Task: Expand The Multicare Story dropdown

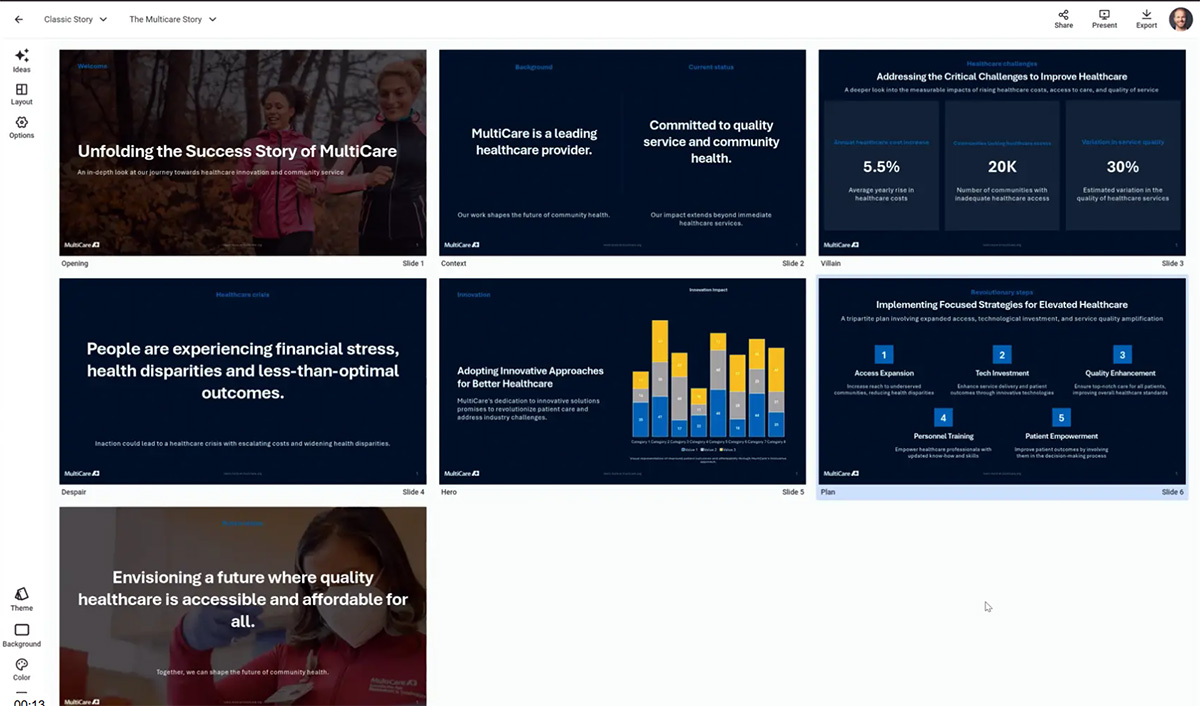Action: point(172,19)
